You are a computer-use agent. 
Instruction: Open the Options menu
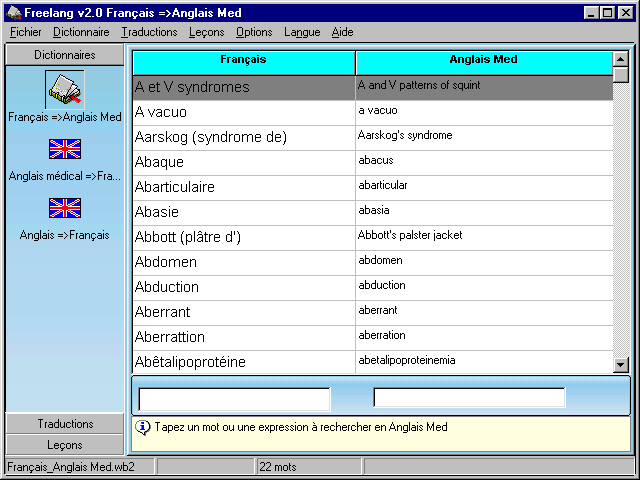pyautogui.click(x=254, y=32)
